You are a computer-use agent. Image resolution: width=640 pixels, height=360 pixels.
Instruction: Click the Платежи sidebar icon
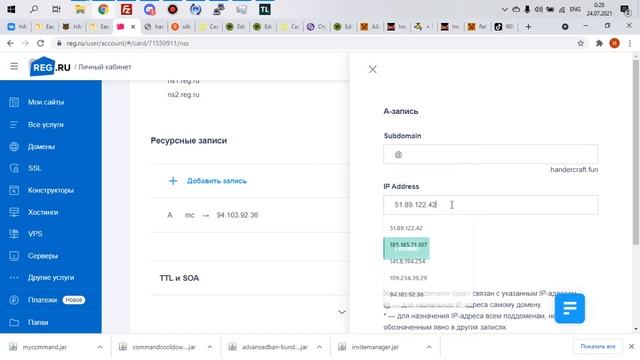click(x=14, y=300)
